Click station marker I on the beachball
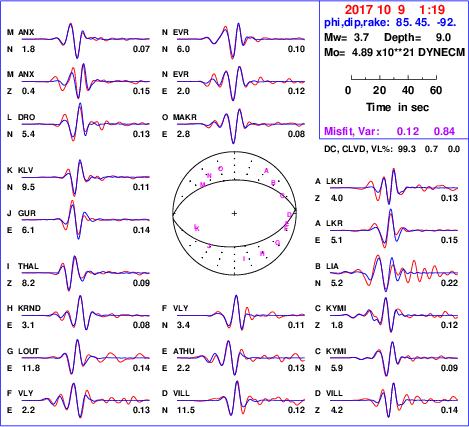 click(x=244, y=259)
